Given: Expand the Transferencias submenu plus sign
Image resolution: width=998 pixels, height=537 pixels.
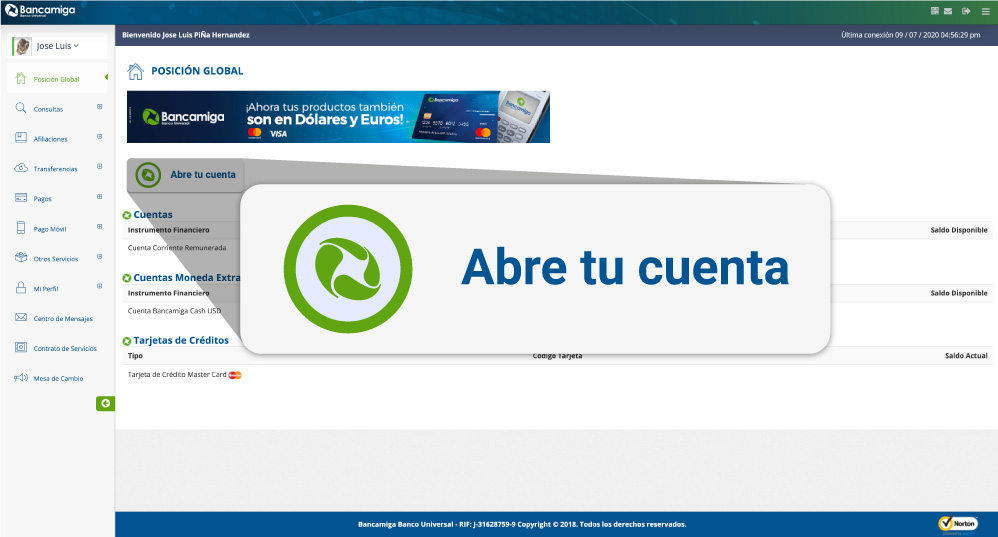Looking at the screenshot, I should click(99, 166).
